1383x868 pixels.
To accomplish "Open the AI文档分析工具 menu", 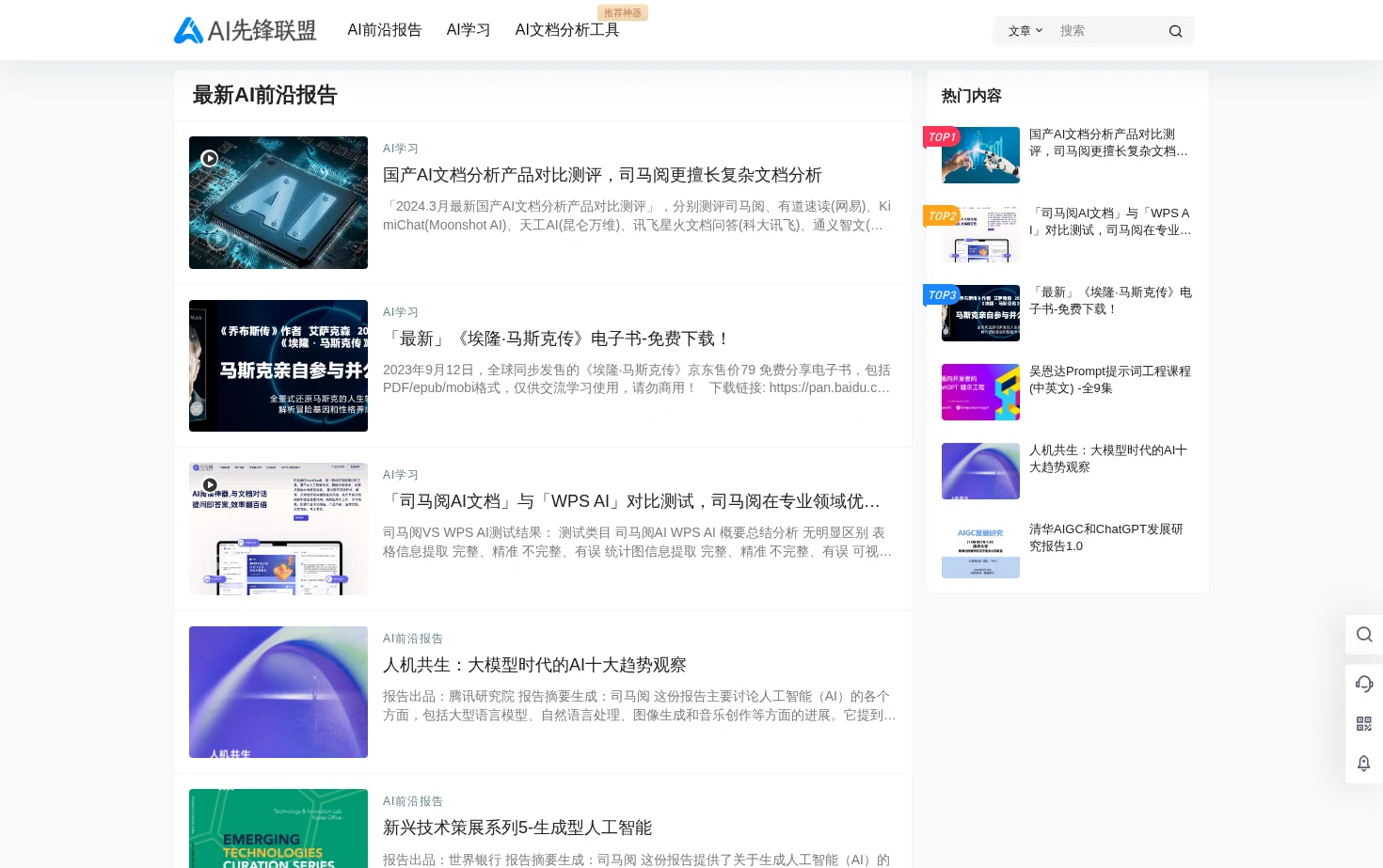I will [567, 30].
